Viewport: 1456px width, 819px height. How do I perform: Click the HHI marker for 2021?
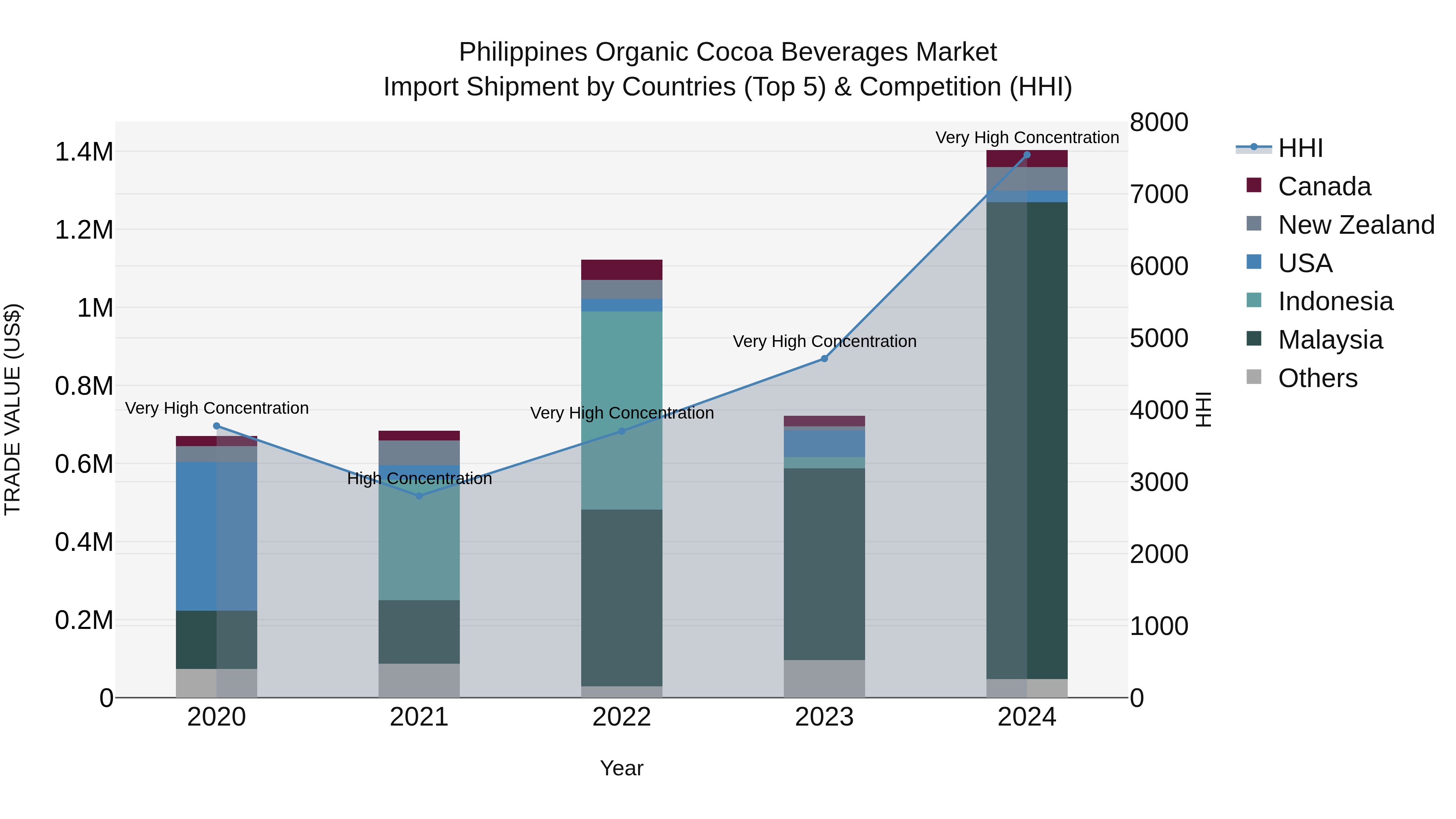tap(419, 496)
